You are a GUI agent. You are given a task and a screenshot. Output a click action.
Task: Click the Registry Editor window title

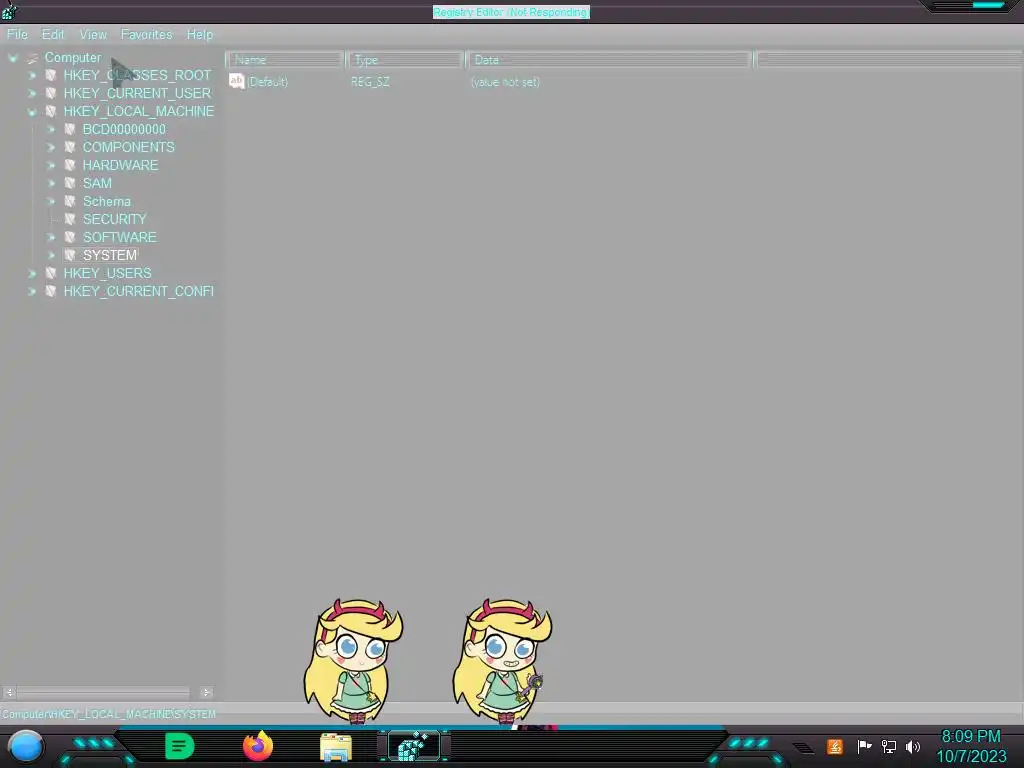click(511, 12)
